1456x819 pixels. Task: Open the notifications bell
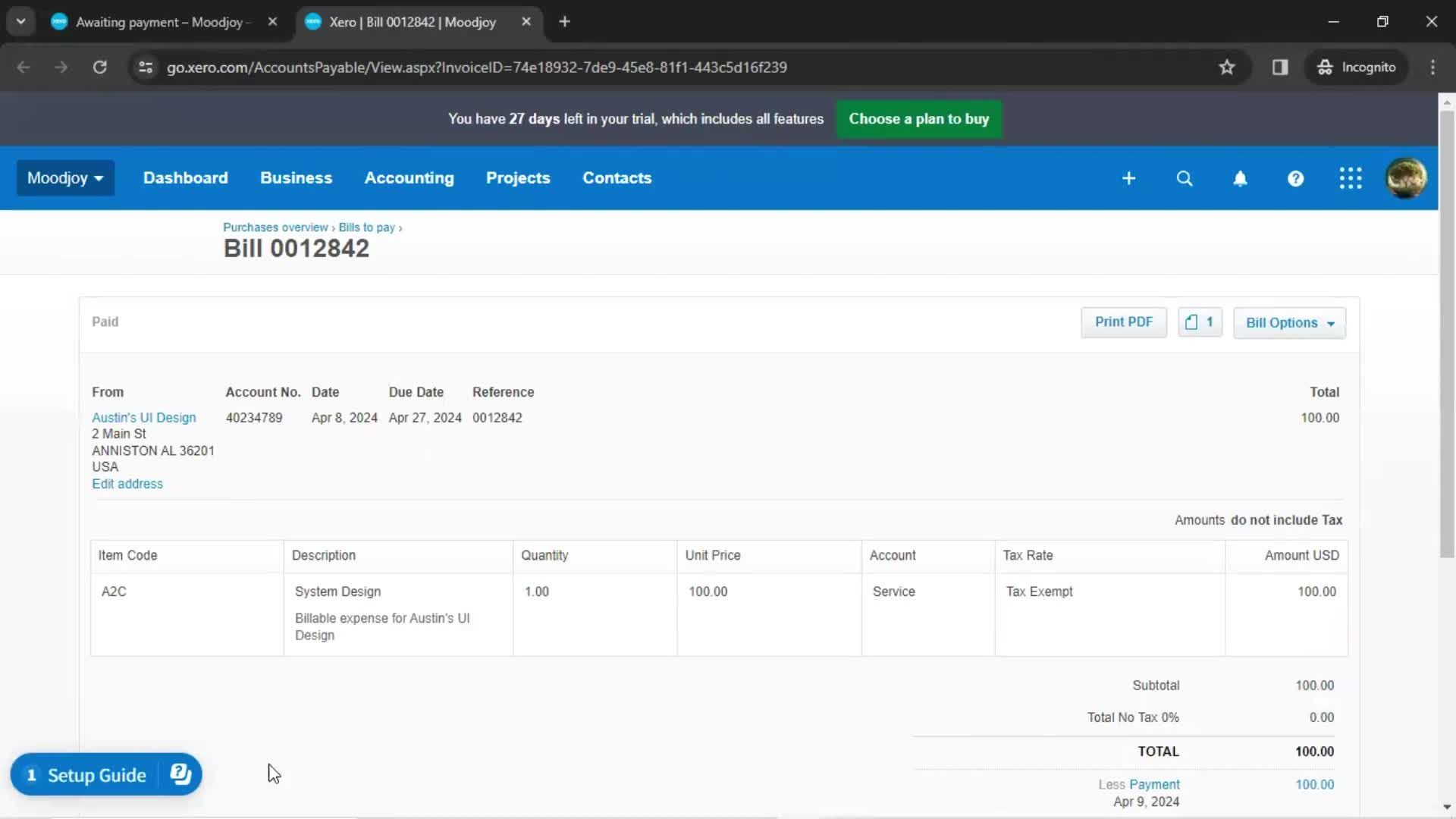point(1240,178)
